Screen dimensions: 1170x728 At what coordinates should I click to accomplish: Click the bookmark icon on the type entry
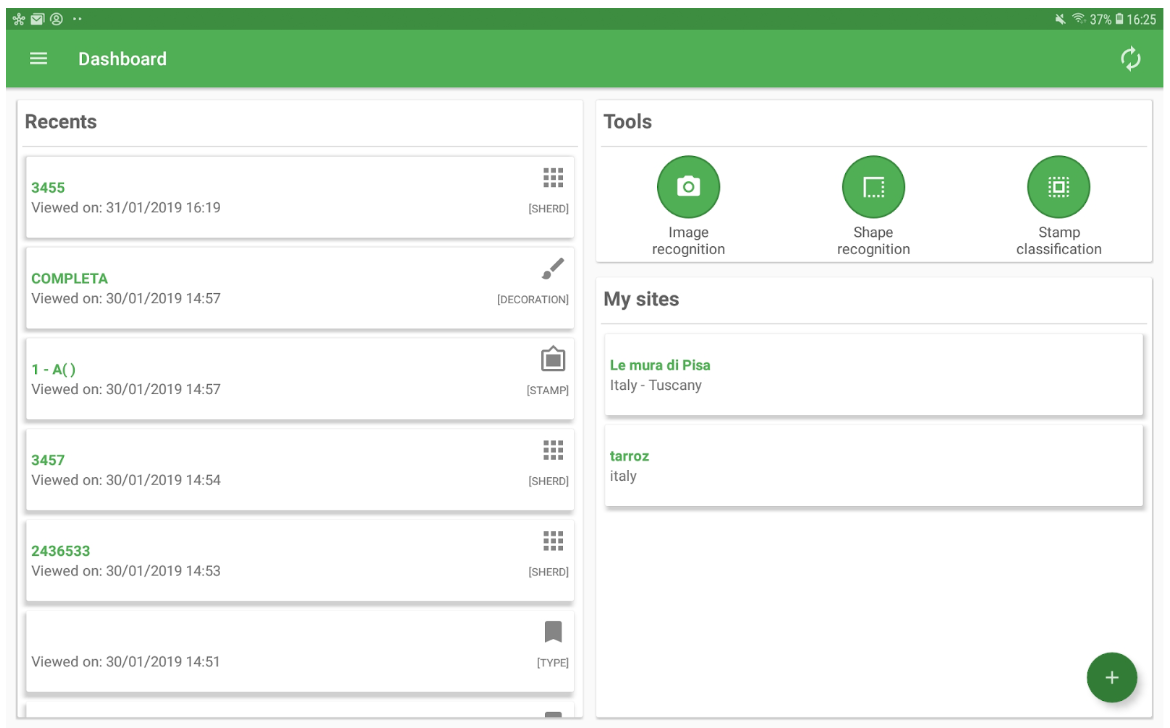point(553,631)
